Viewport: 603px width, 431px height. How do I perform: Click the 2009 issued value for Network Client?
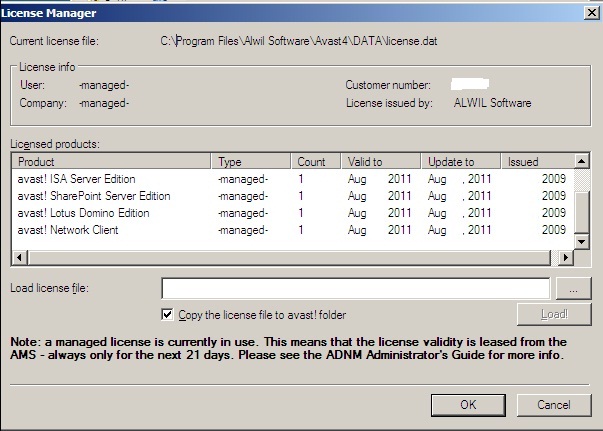[x=554, y=230]
